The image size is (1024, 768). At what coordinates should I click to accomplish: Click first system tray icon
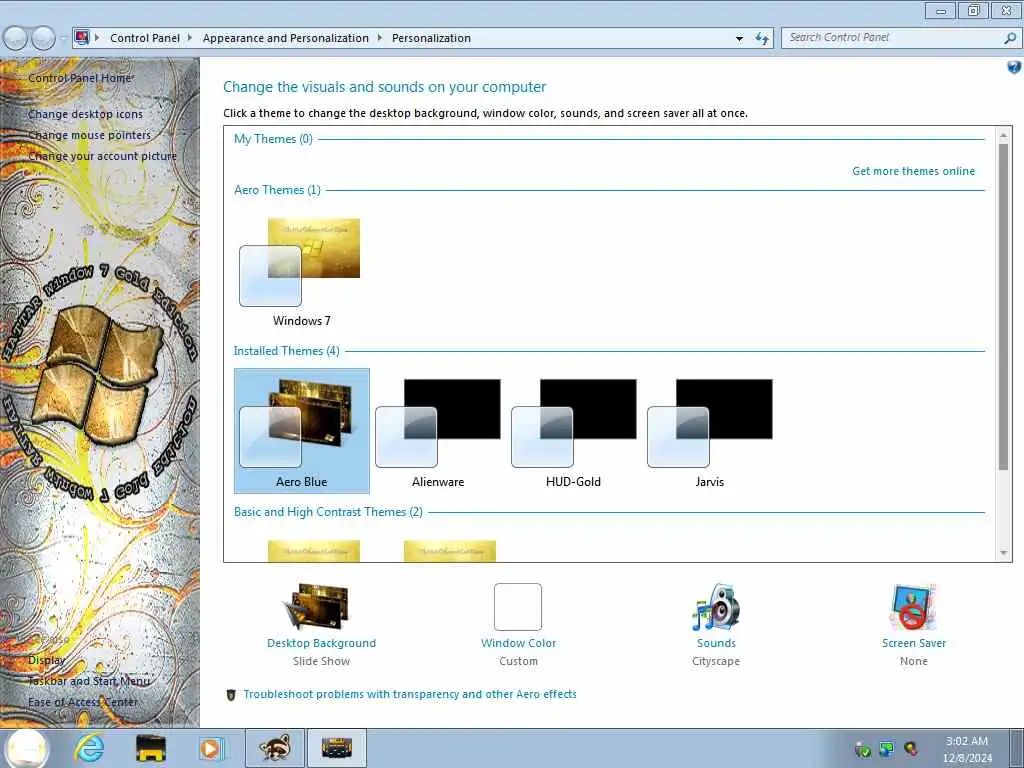click(863, 750)
